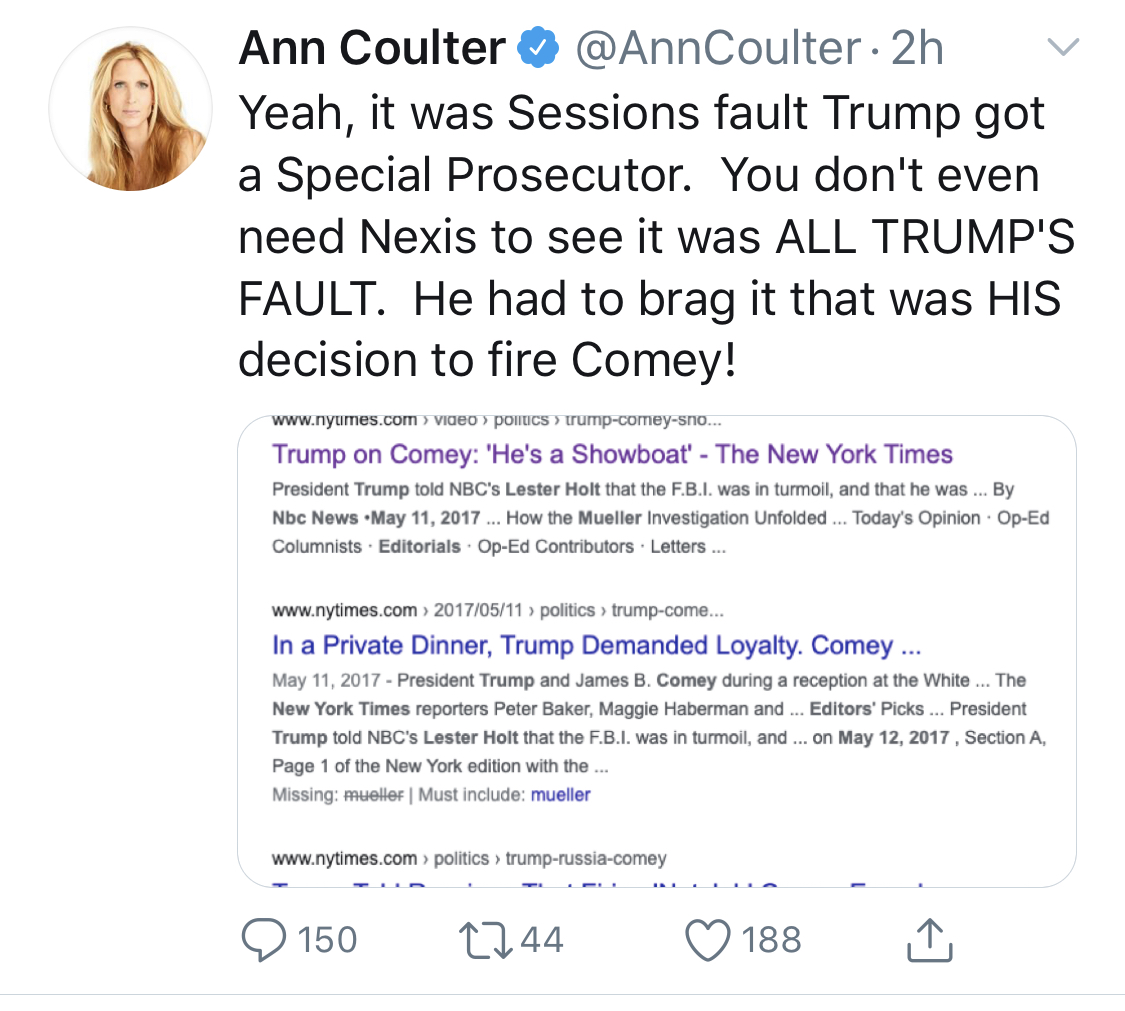The image size is (1125, 1011).
Task: Click the @AnnCoulter handle
Action: click(x=716, y=48)
